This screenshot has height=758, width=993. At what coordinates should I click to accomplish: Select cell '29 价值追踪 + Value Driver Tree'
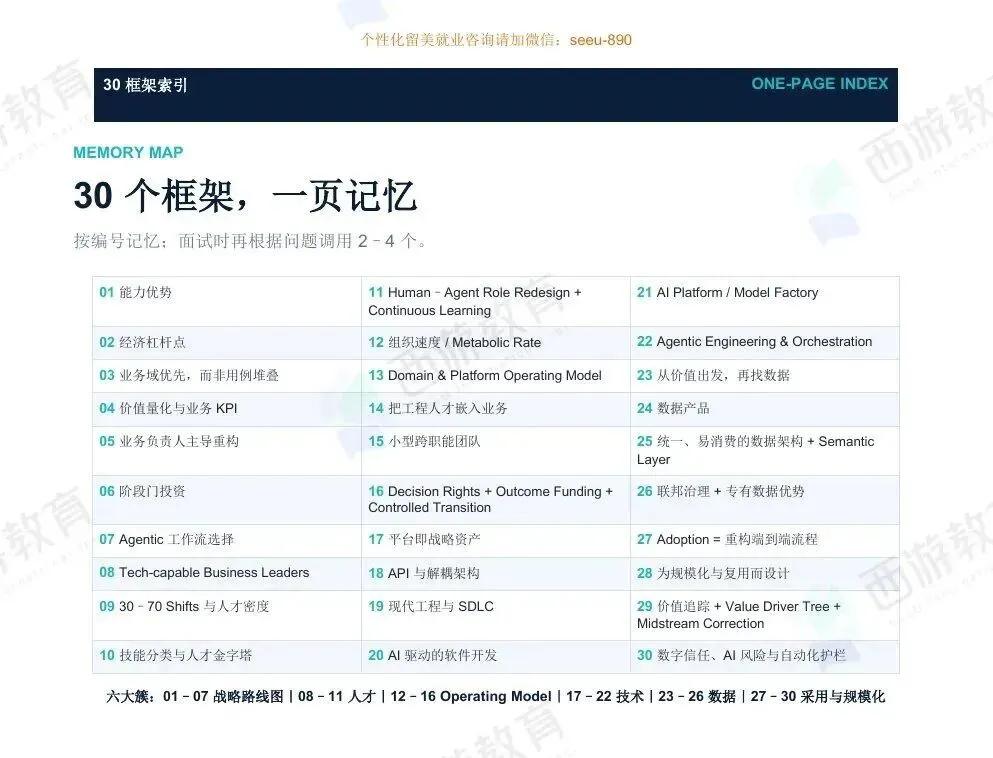point(765,616)
